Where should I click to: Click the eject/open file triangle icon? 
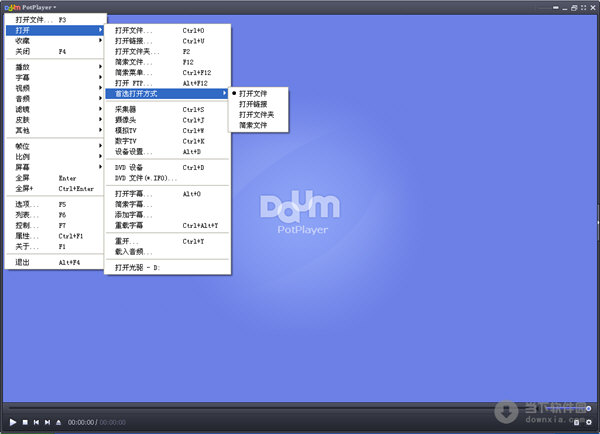59,422
